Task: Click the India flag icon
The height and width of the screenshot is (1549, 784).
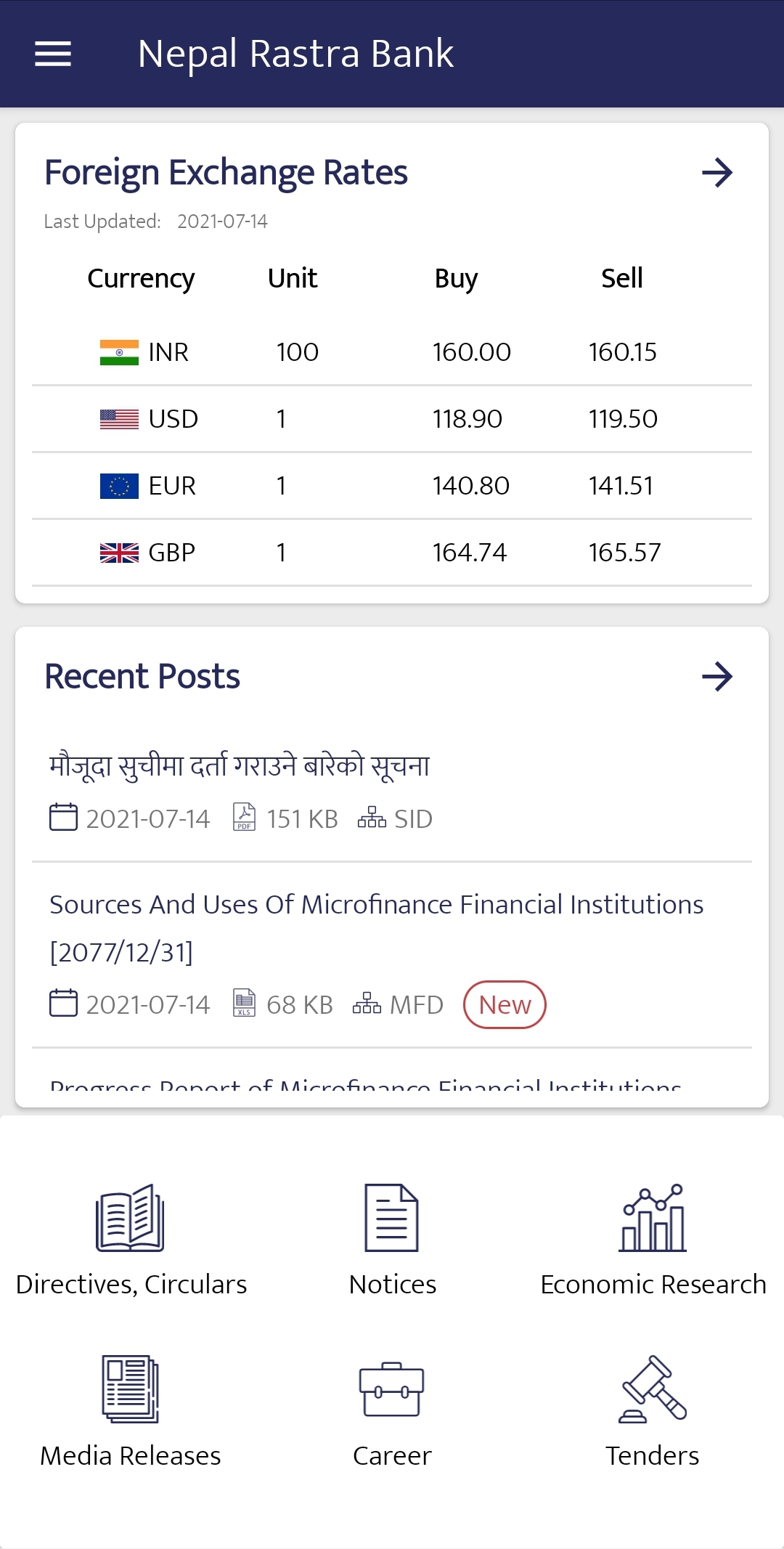Action: (119, 352)
